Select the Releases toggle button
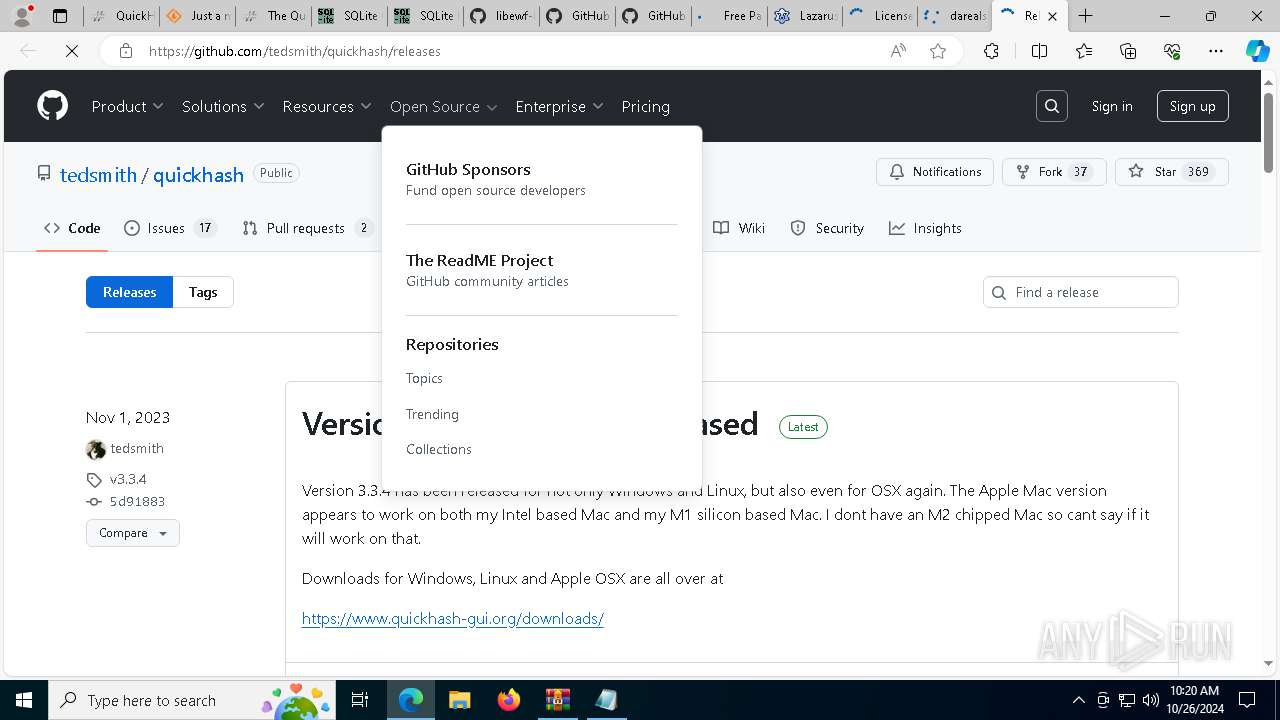The image size is (1280, 720). tap(129, 292)
